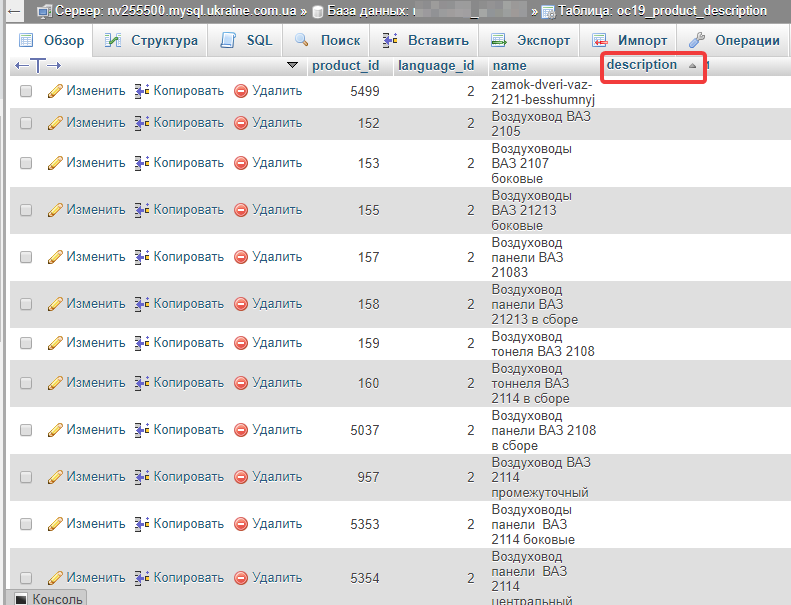
Task: Click Изменить for product 158
Action: [96, 303]
